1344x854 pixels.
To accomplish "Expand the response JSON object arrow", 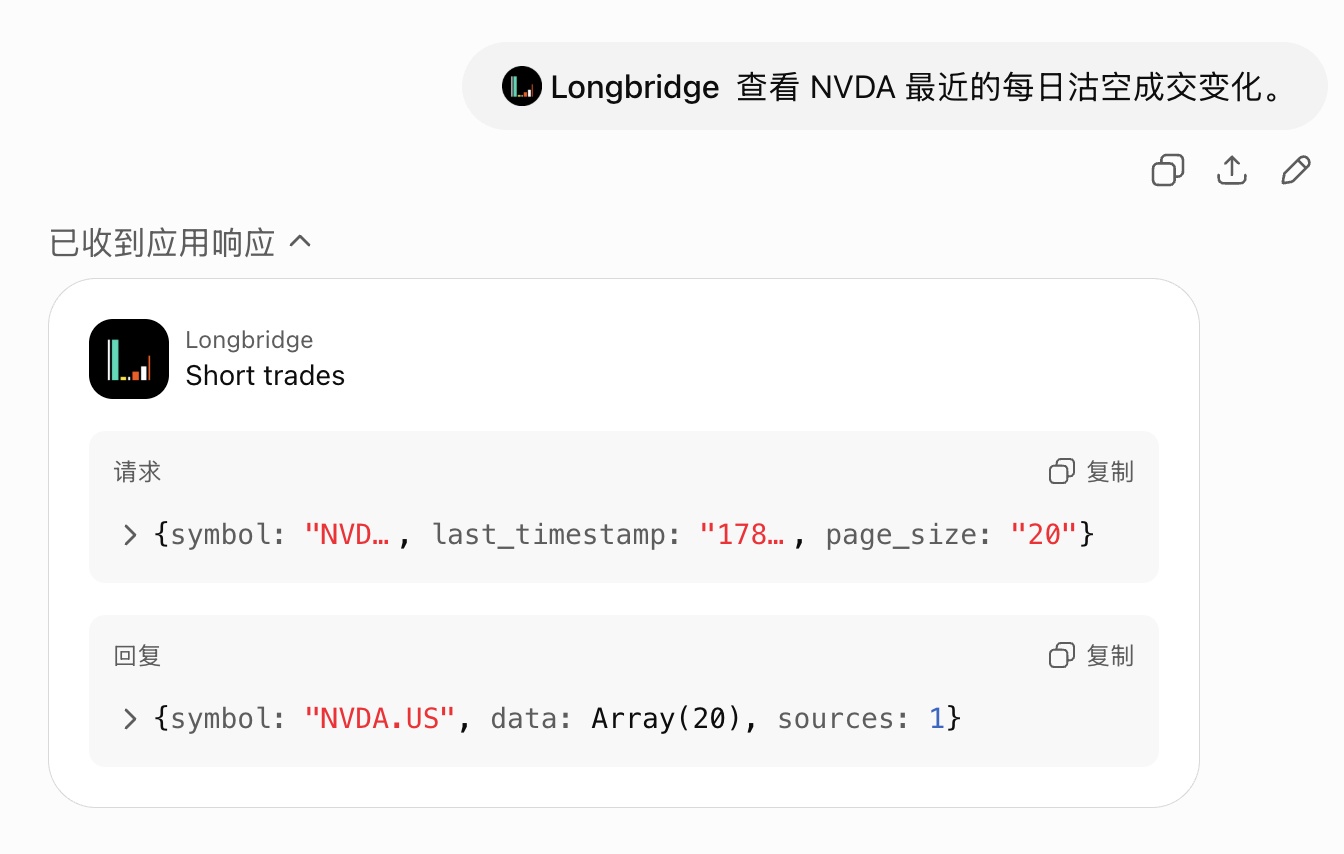I will tap(129, 719).
